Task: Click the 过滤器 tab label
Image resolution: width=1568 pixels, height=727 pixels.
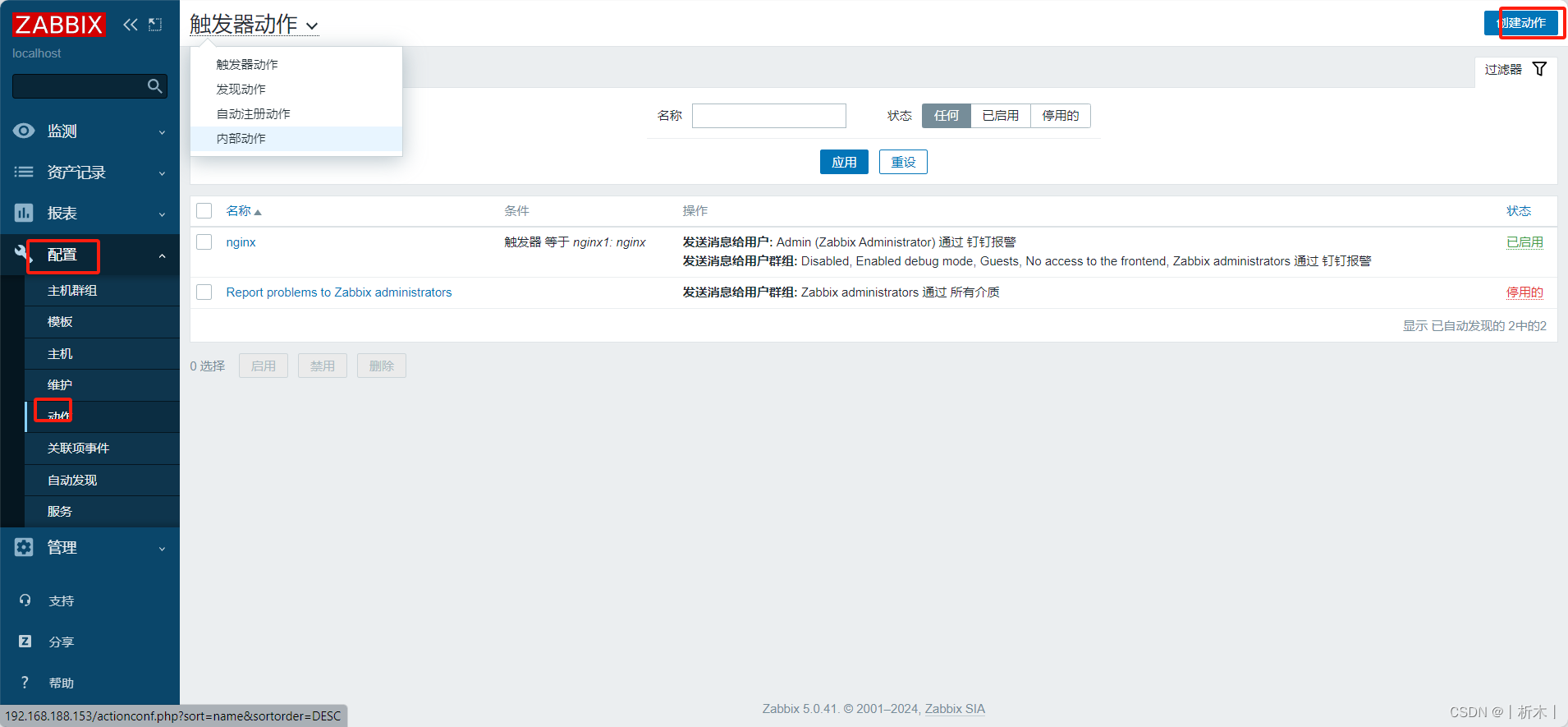Action: click(x=1503, y=69)
